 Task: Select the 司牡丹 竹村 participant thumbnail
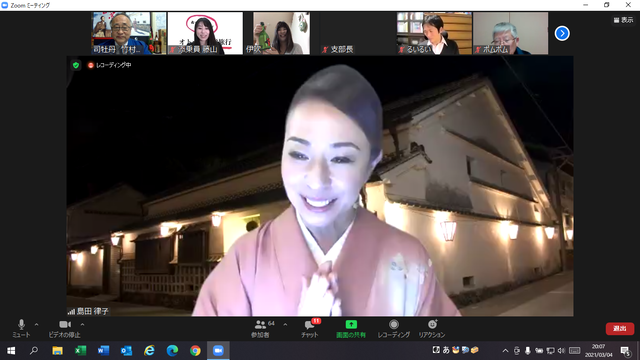point(129,33)
